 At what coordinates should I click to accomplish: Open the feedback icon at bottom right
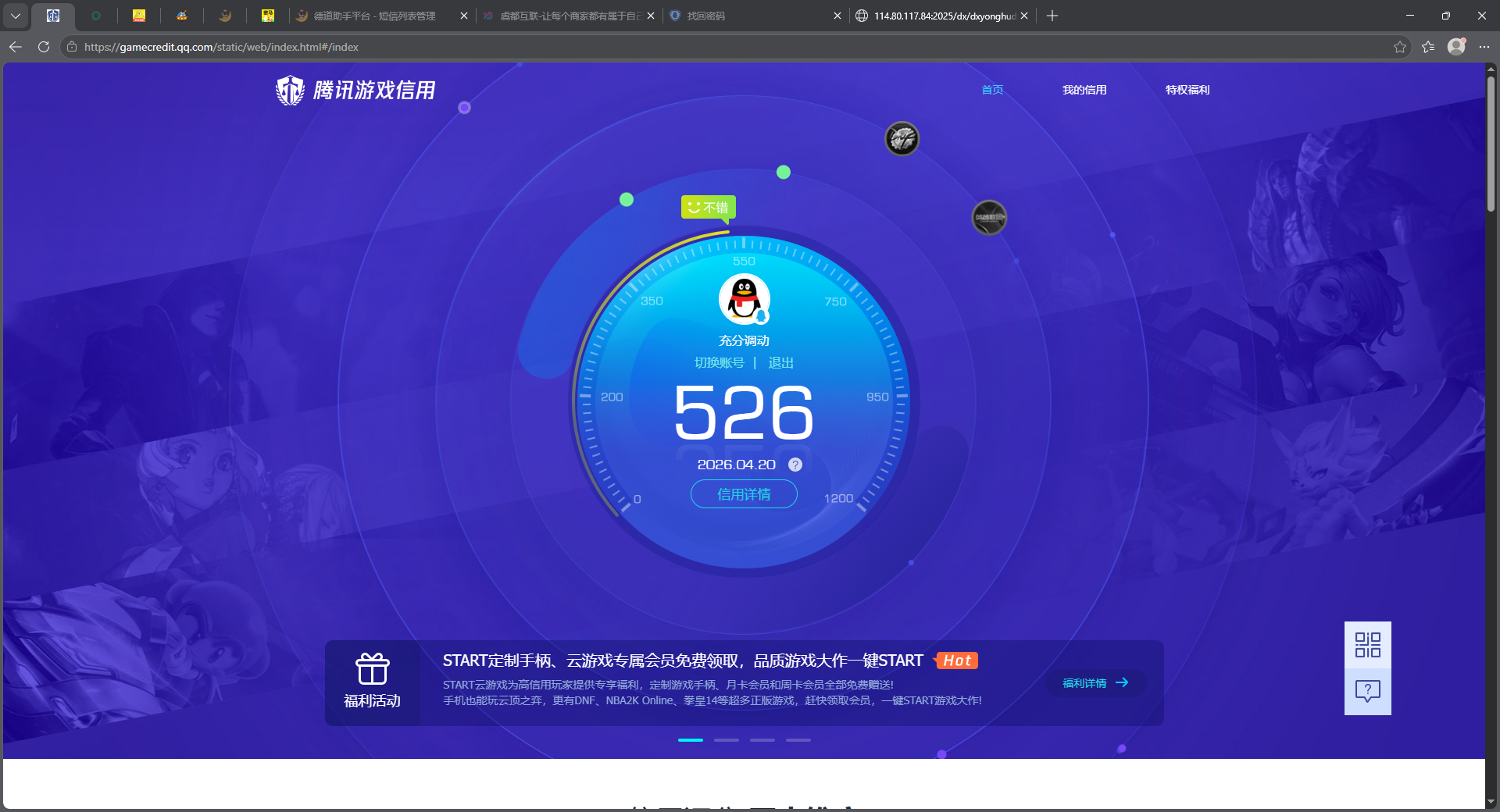[1367, 692]
